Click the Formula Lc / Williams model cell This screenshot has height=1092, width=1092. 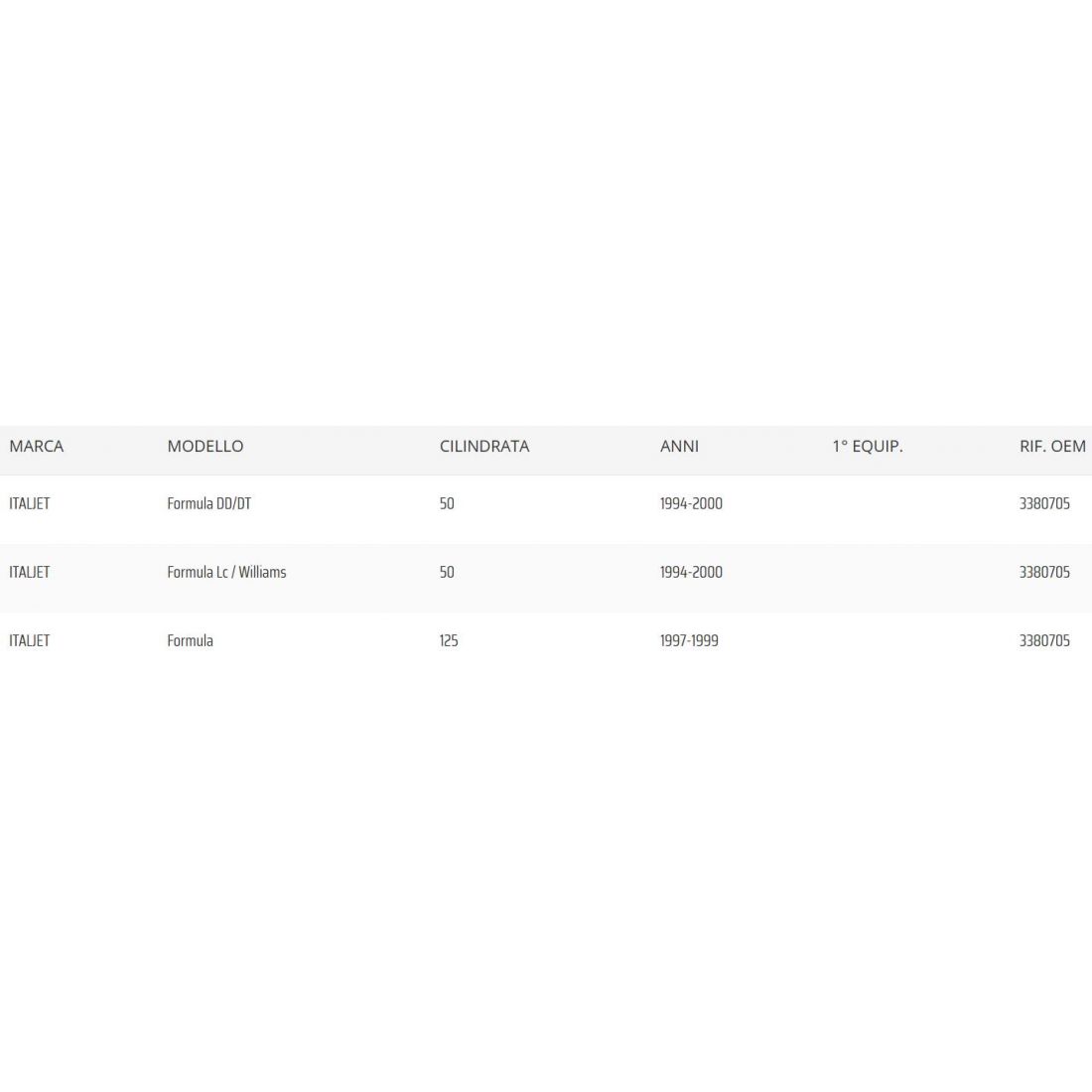pyautogui.click(x=226, y=573)
